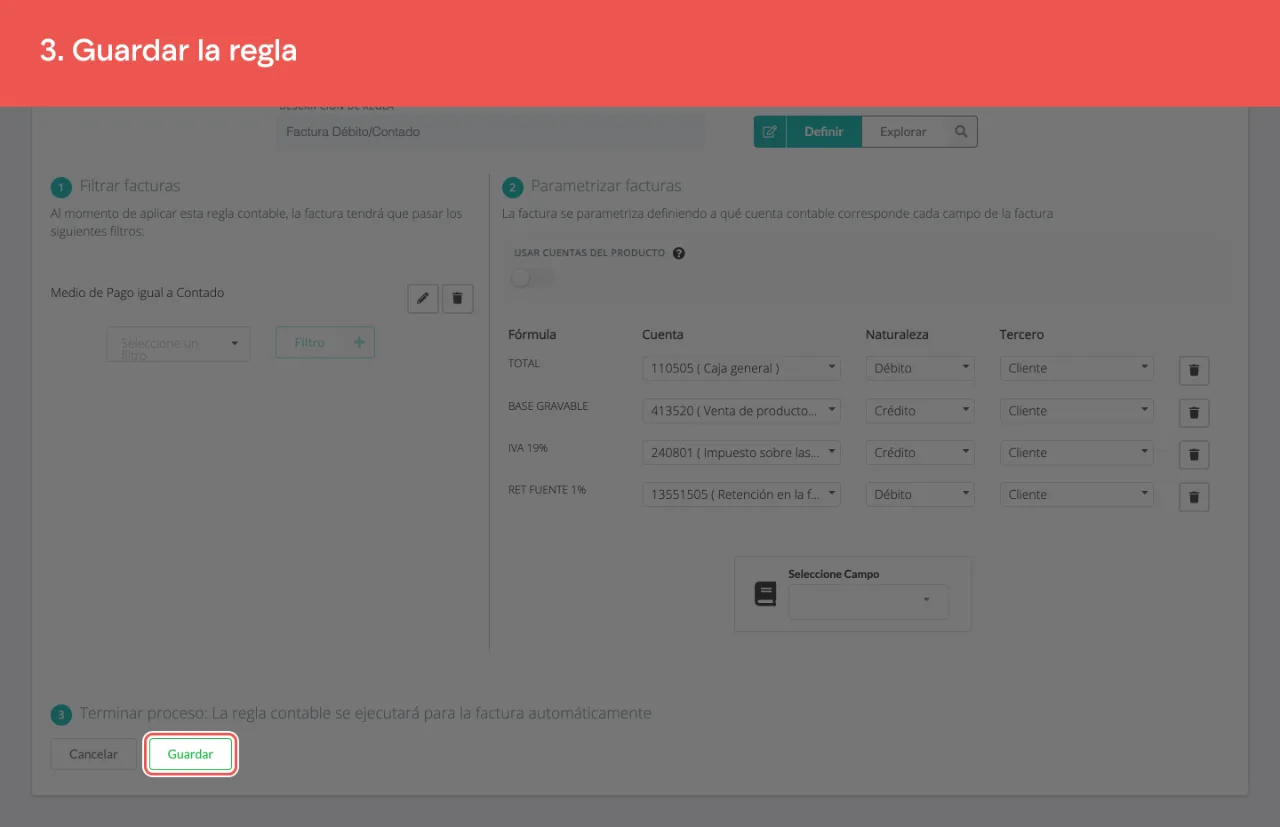
Task: Delete the Medio de Pago filter with trash icon
Action: pyautogui.click(x=458, y=298)
